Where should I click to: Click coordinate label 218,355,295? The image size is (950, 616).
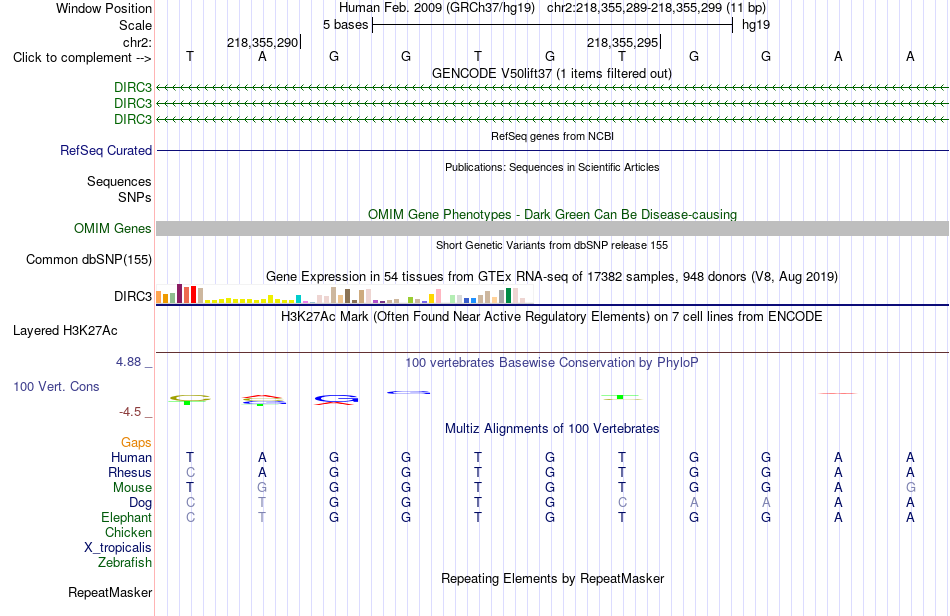coord(622,42)
